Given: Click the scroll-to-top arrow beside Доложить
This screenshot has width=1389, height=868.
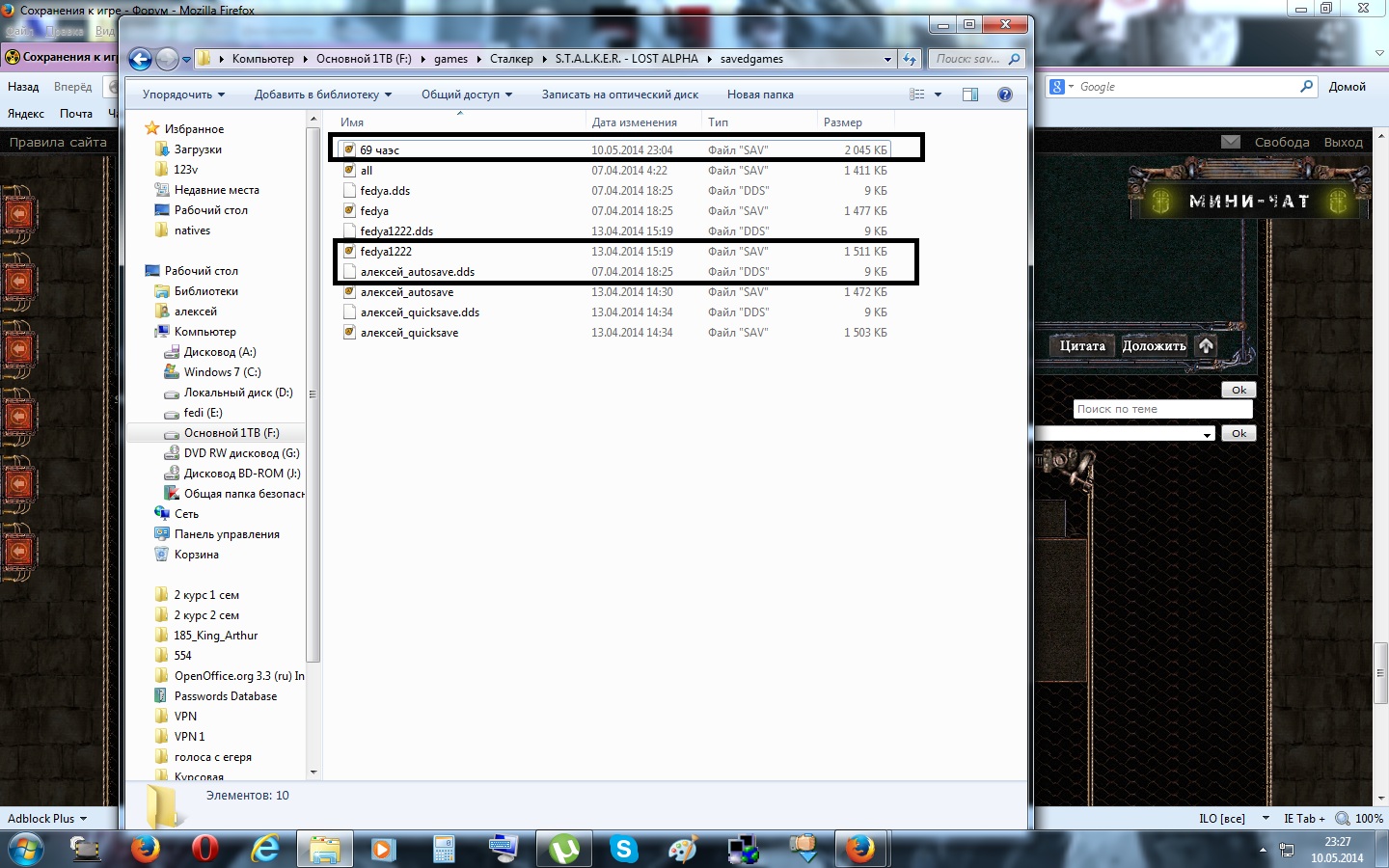Looking at the screenshot, I should [x=1206, y=345].
